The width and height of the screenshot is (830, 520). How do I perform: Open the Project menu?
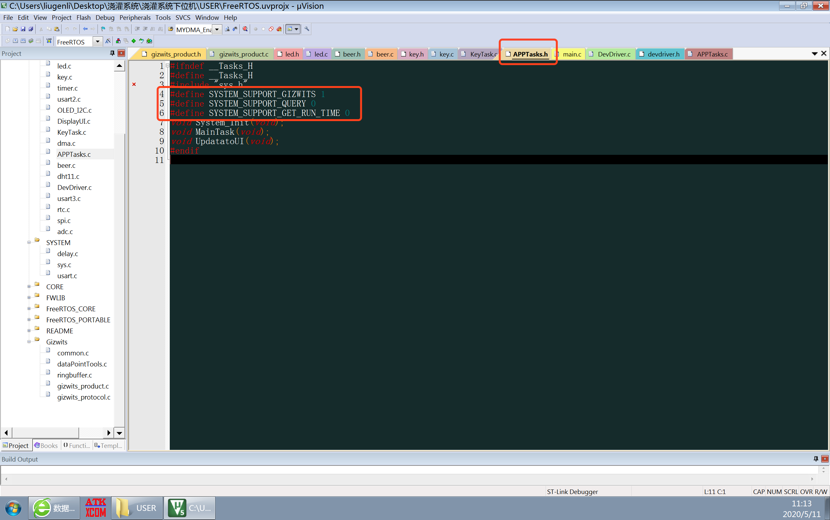[x=61, y=17]
